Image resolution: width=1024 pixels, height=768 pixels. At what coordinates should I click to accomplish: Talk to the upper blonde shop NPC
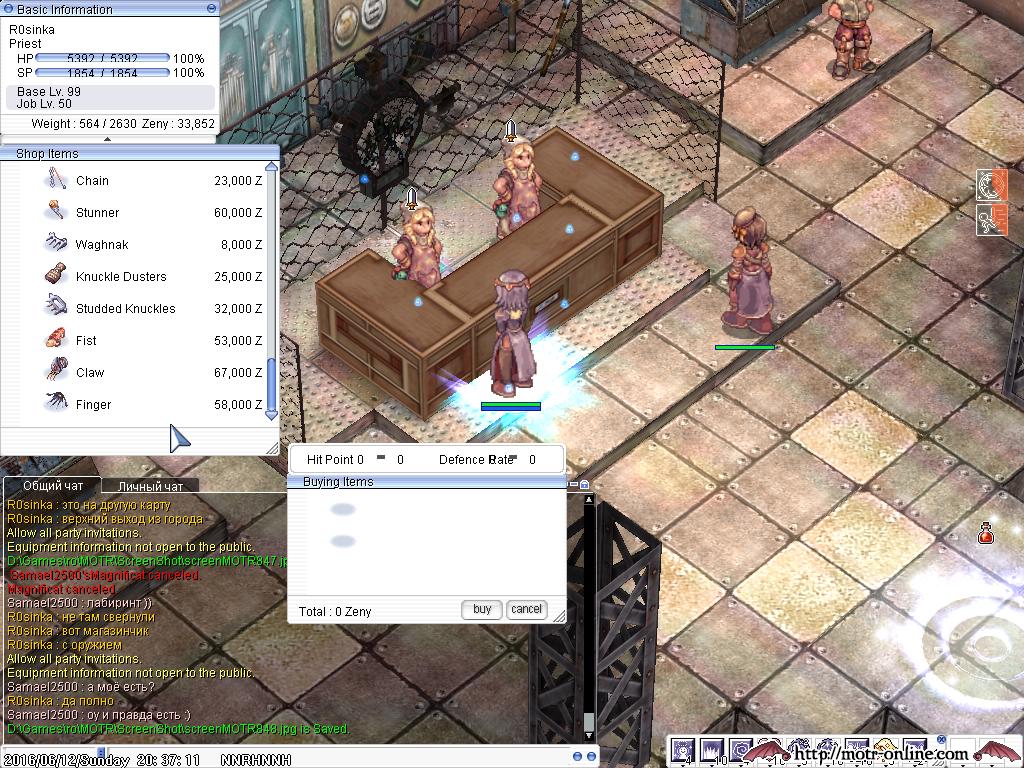coord(519,184)
